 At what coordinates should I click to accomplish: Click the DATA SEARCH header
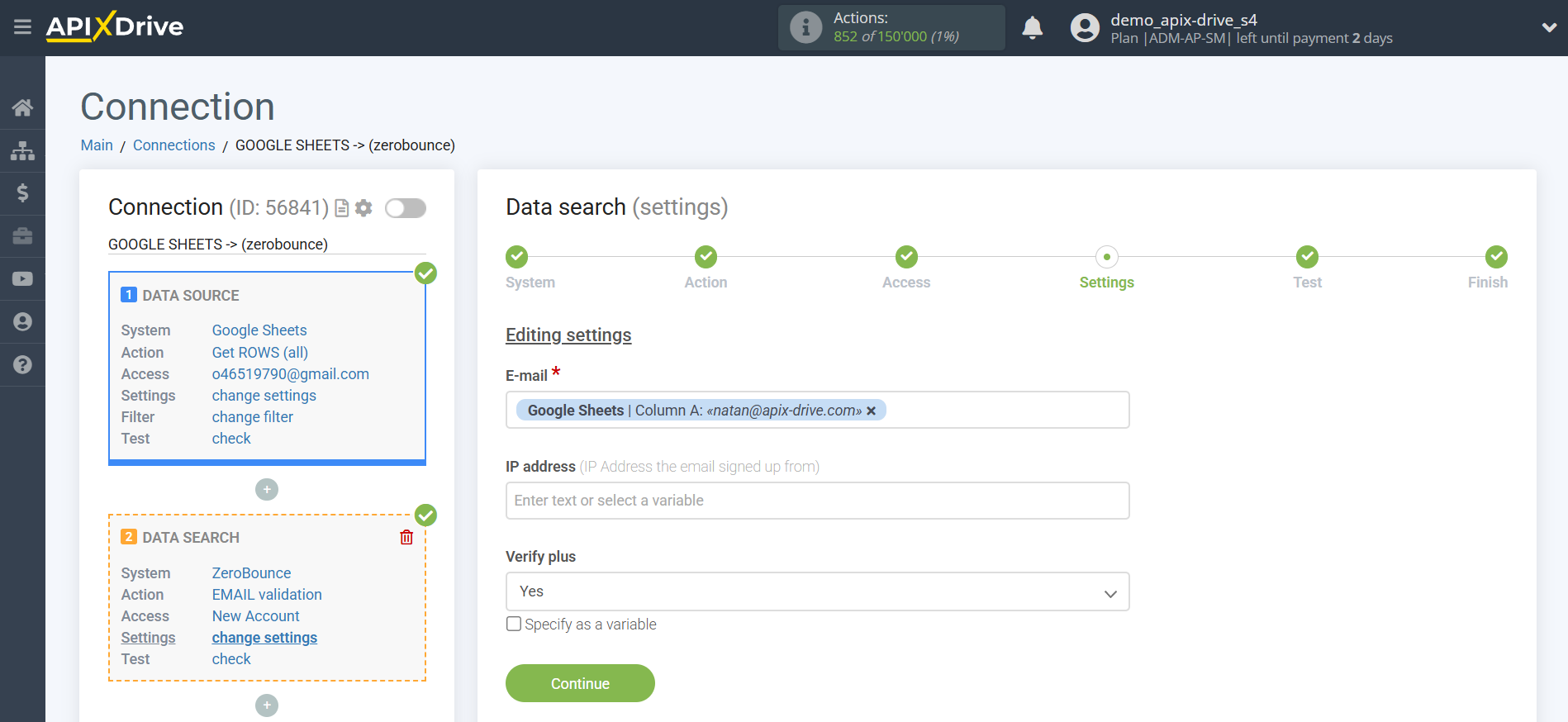click(x=191, y=538)
